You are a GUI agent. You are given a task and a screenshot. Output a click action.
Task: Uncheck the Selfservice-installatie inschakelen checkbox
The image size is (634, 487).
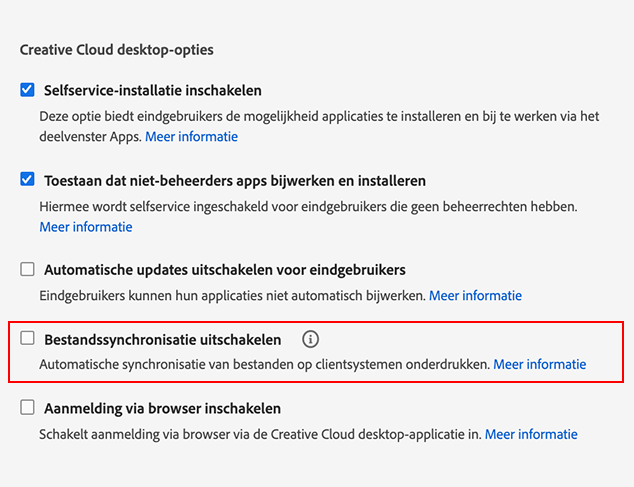coord(28,90)
